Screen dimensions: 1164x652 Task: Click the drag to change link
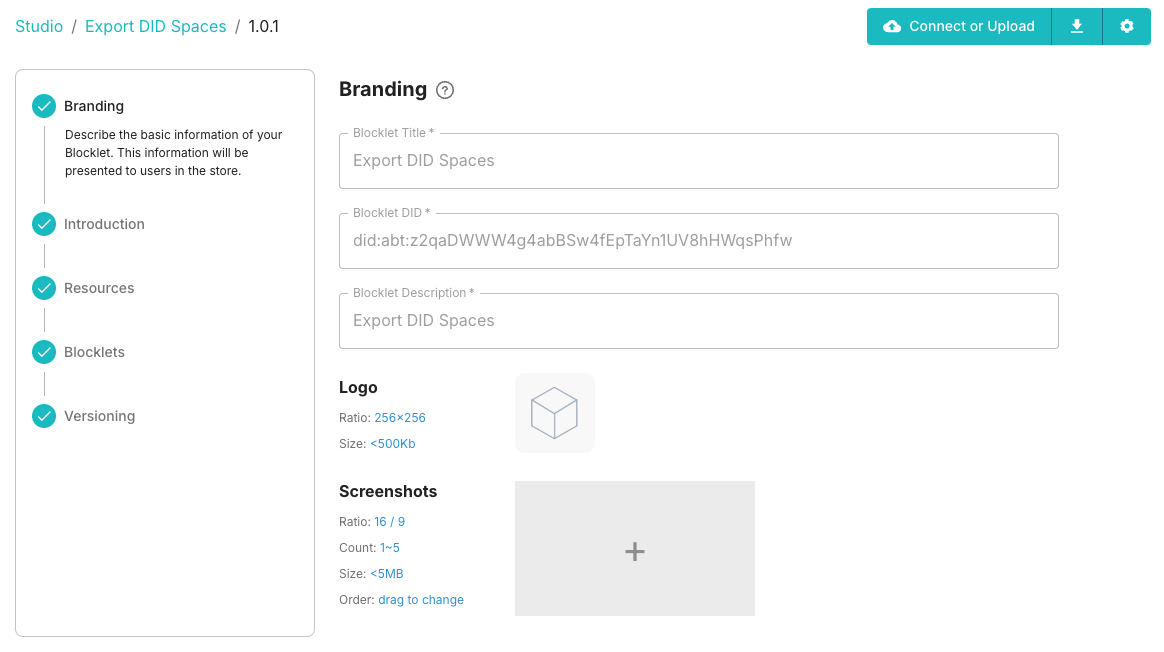pyautogui.click(x=421, y=599)
